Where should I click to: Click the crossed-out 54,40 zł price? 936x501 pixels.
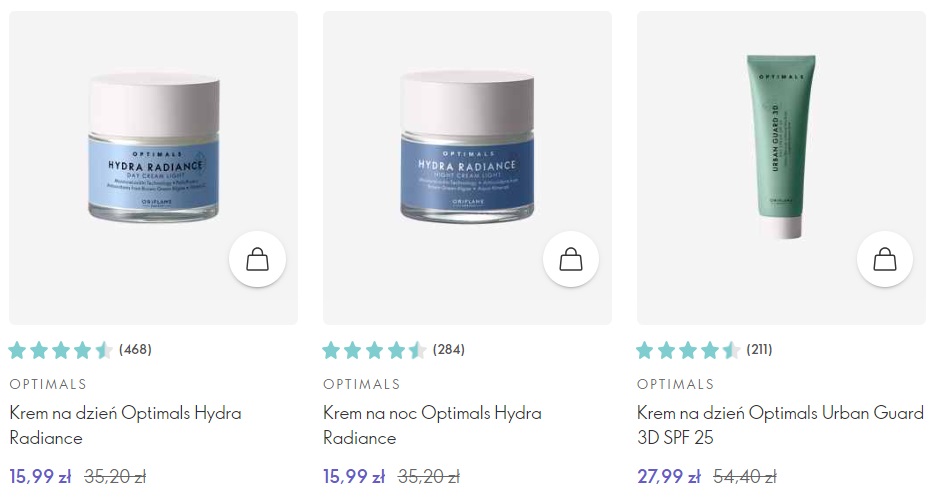click(x=745, y=477)
